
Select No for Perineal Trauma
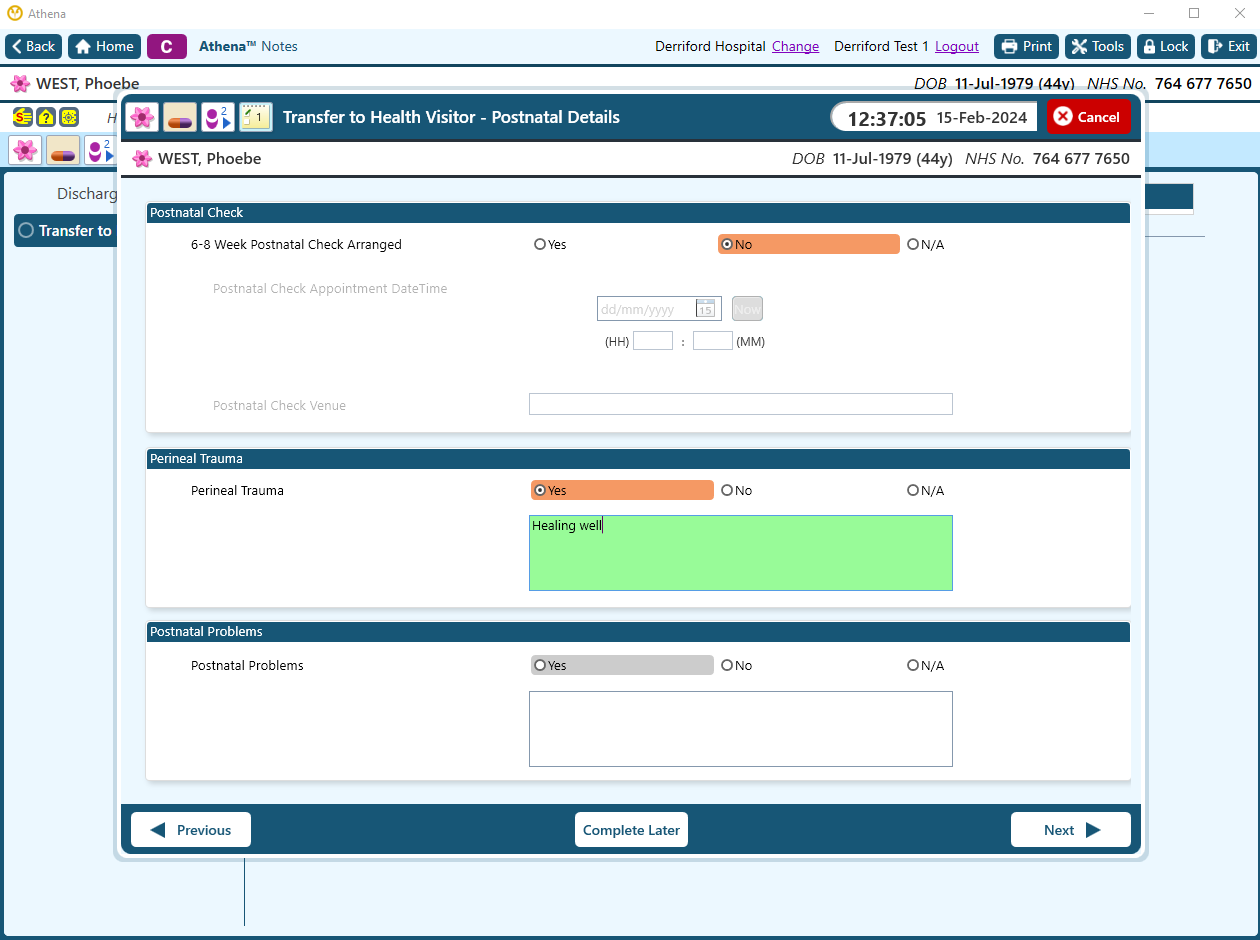coord(737,490)
